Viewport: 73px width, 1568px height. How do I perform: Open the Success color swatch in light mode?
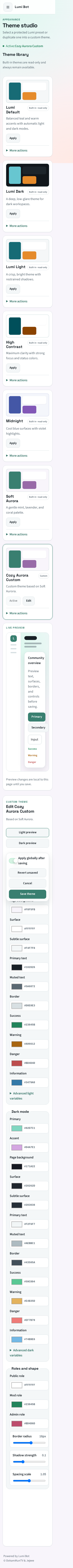point(16,1024)
